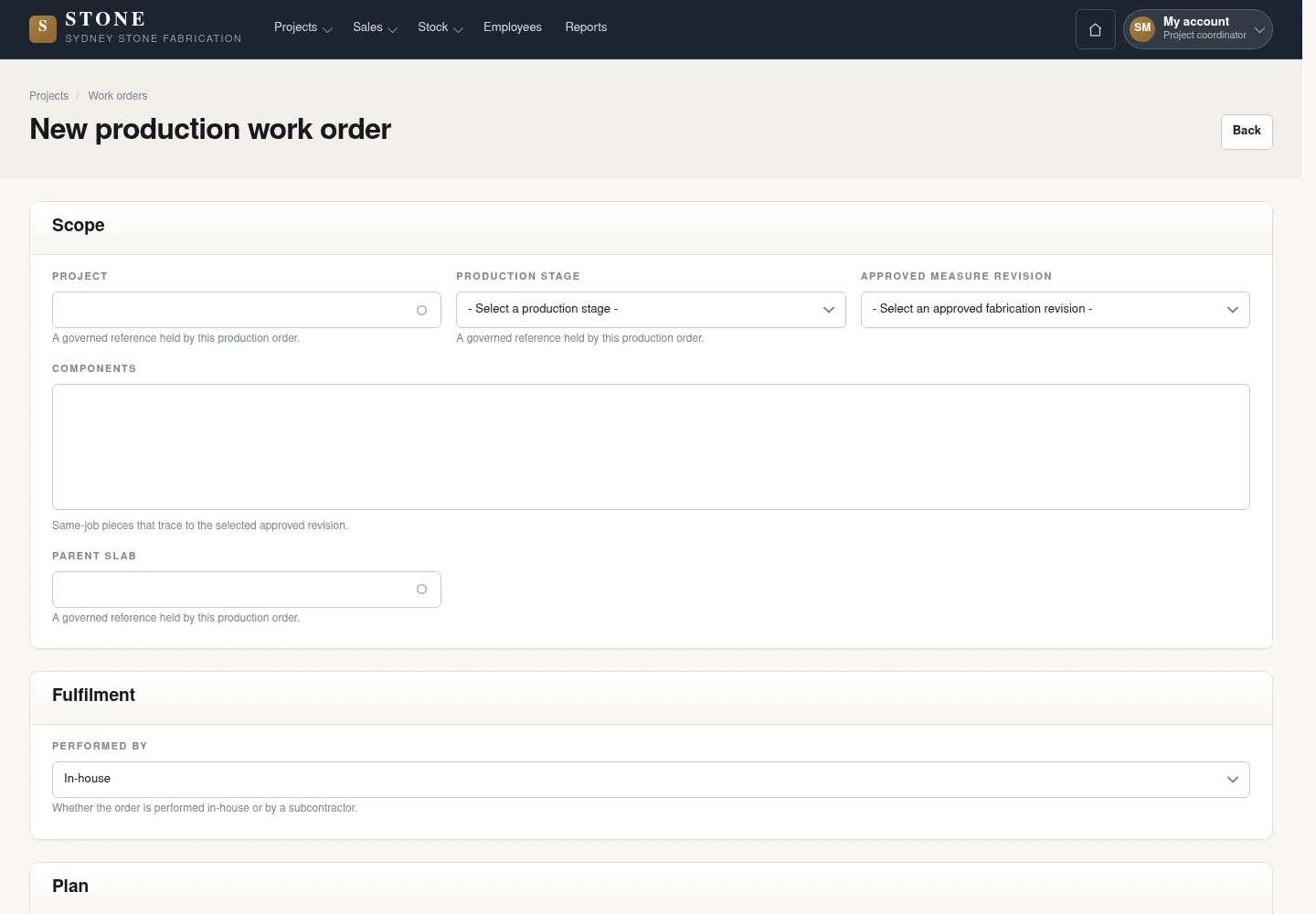
Task: Open the Production Stage dropdown
Action: click(x=651, y=310)
